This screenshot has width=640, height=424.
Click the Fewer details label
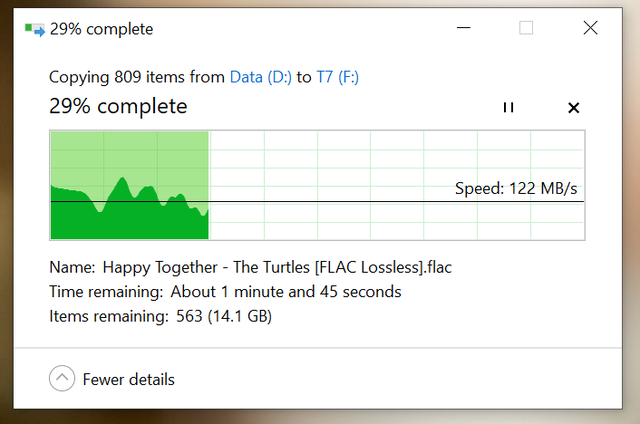pyautogui.click(x=129, y=380)
